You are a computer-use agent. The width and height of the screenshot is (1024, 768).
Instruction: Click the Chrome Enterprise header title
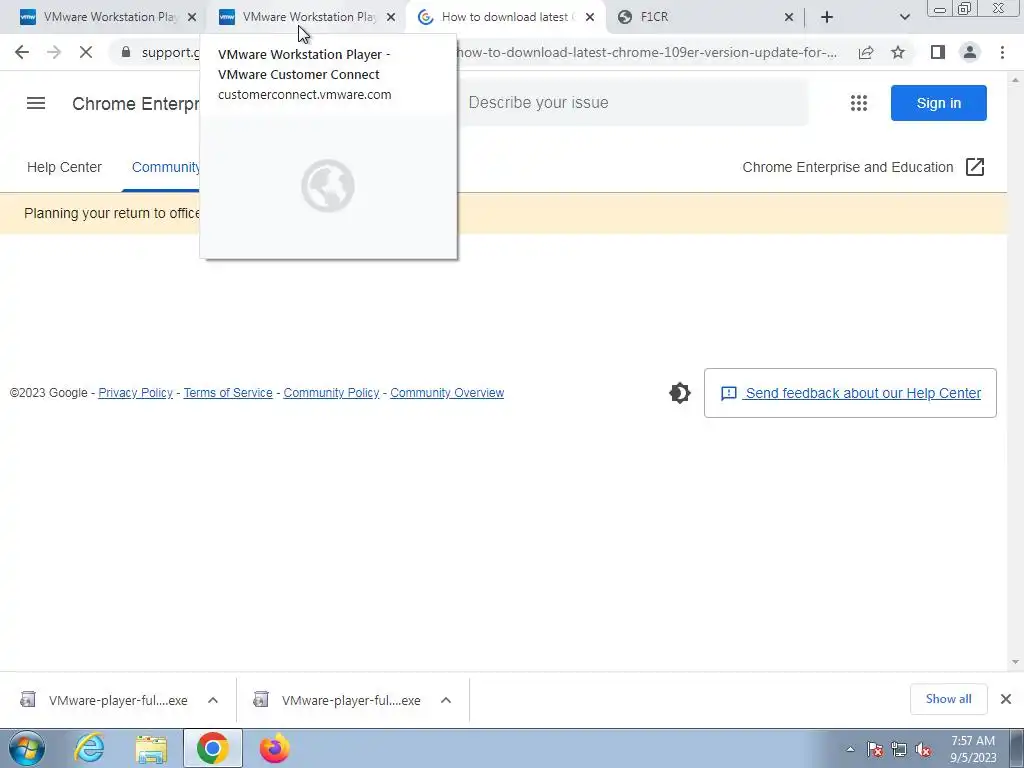[x=136, y=103]
